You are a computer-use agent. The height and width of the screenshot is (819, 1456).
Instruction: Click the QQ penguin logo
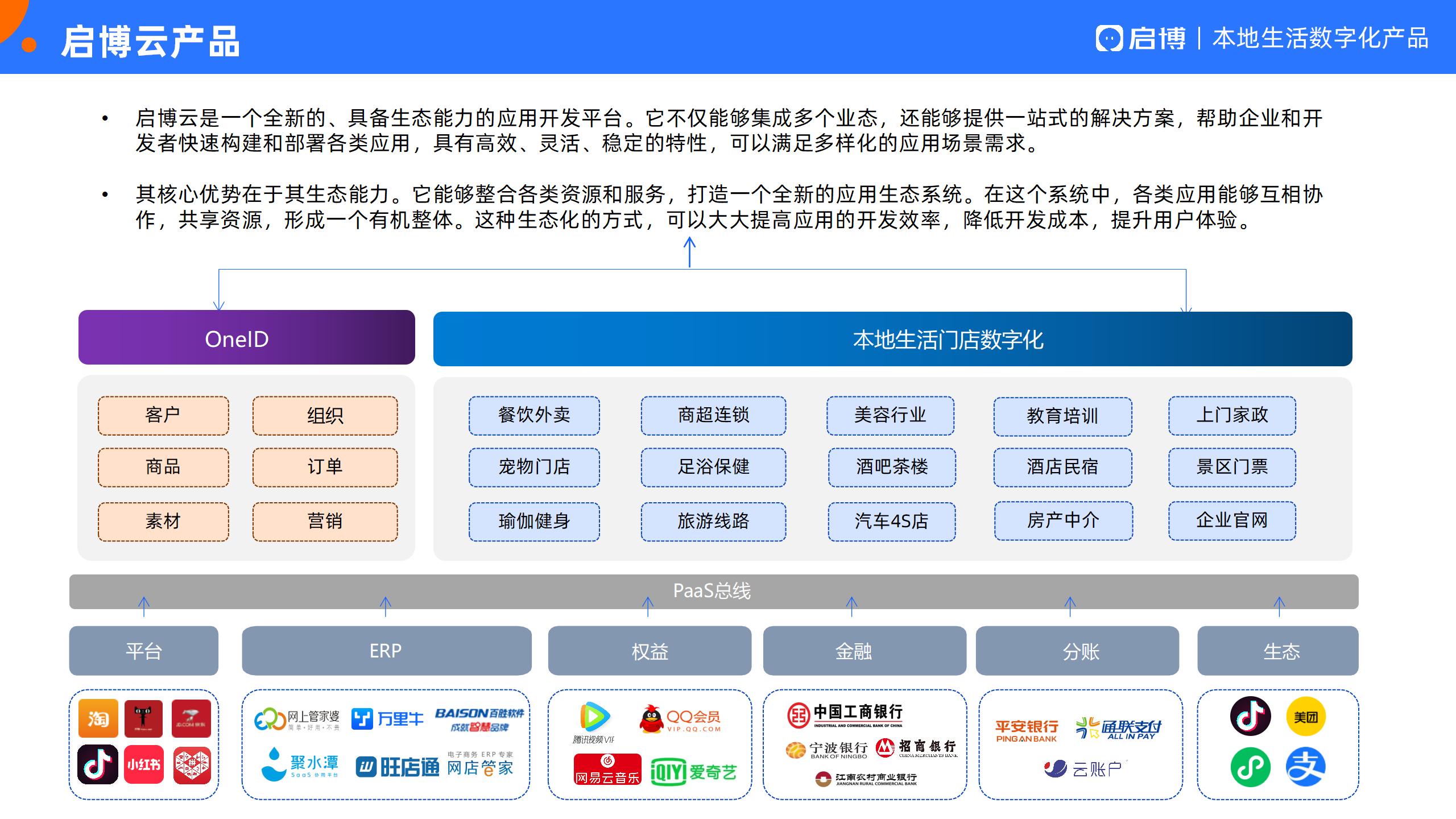651,719
